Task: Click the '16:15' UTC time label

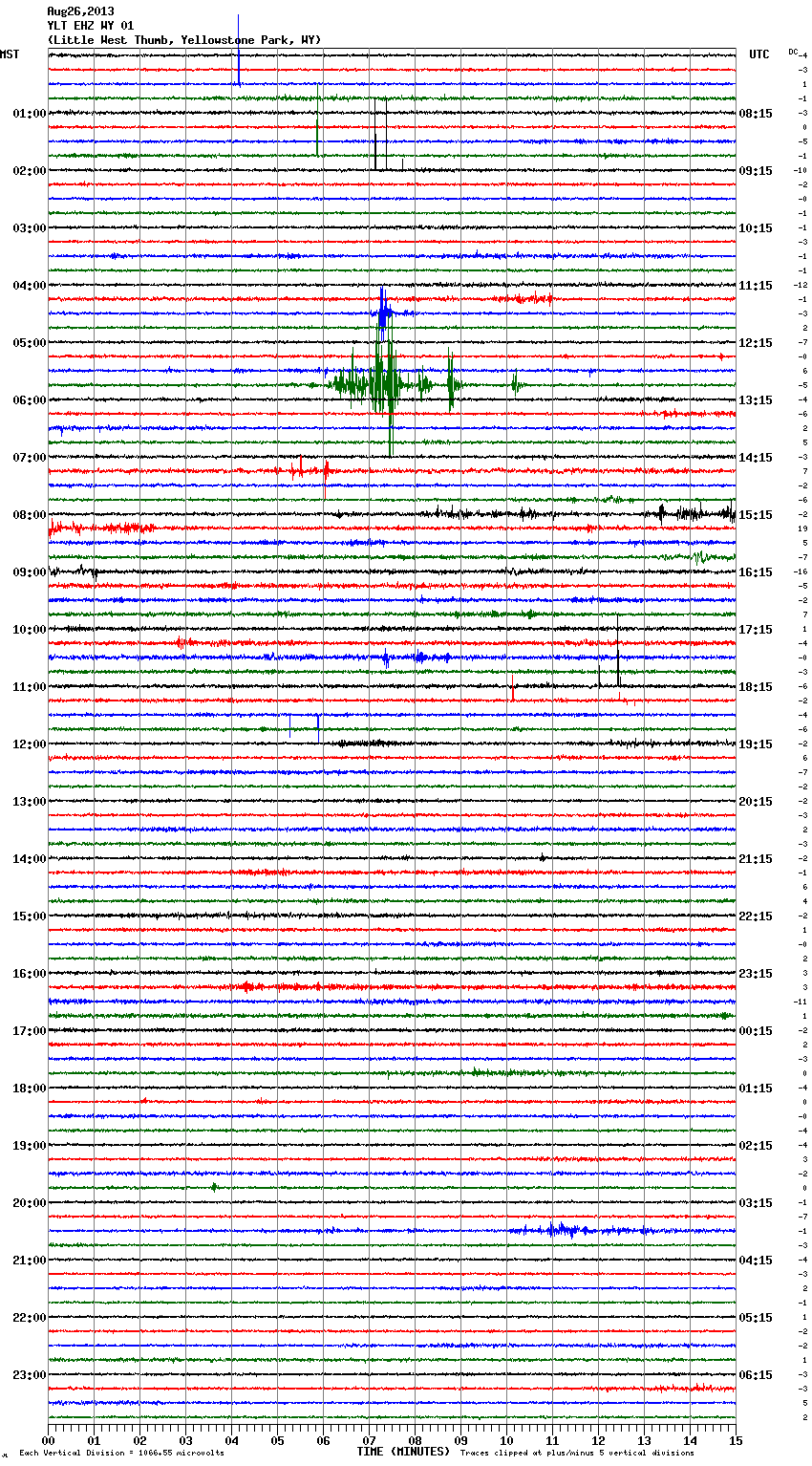Action: pos(756,572)
